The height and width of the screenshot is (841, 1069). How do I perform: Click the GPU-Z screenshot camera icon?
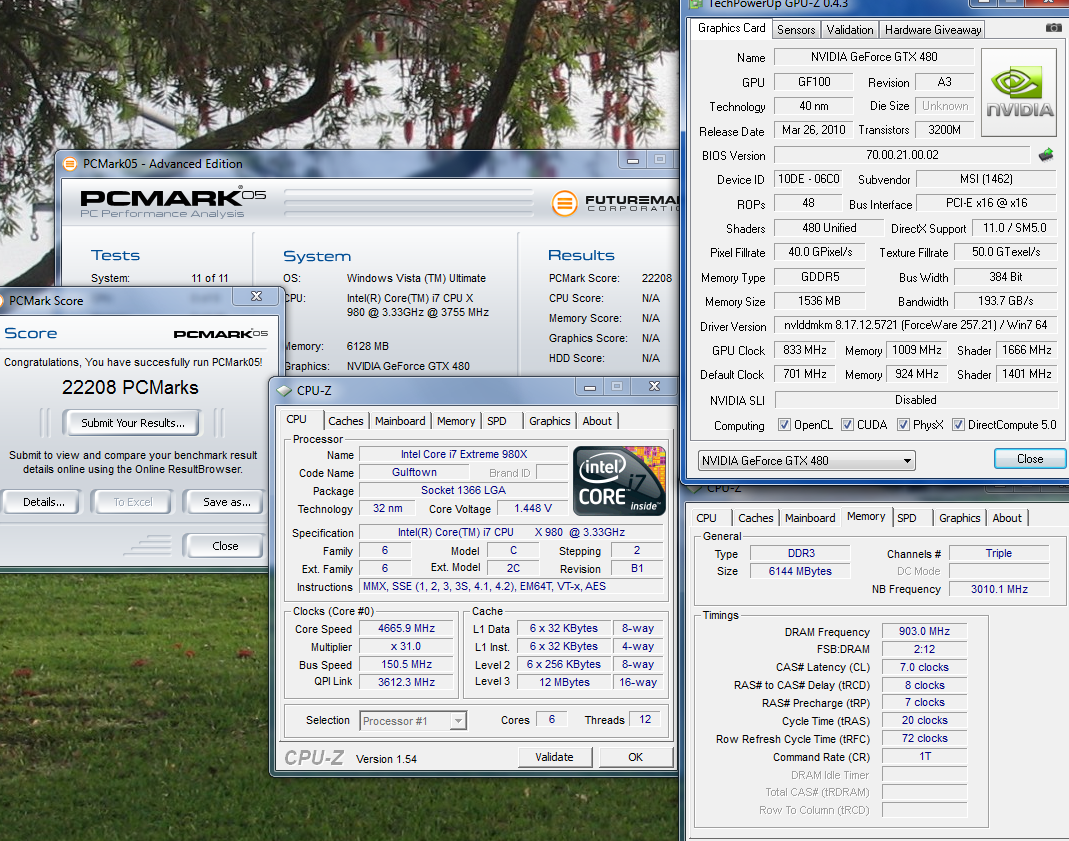point(1053,28)
